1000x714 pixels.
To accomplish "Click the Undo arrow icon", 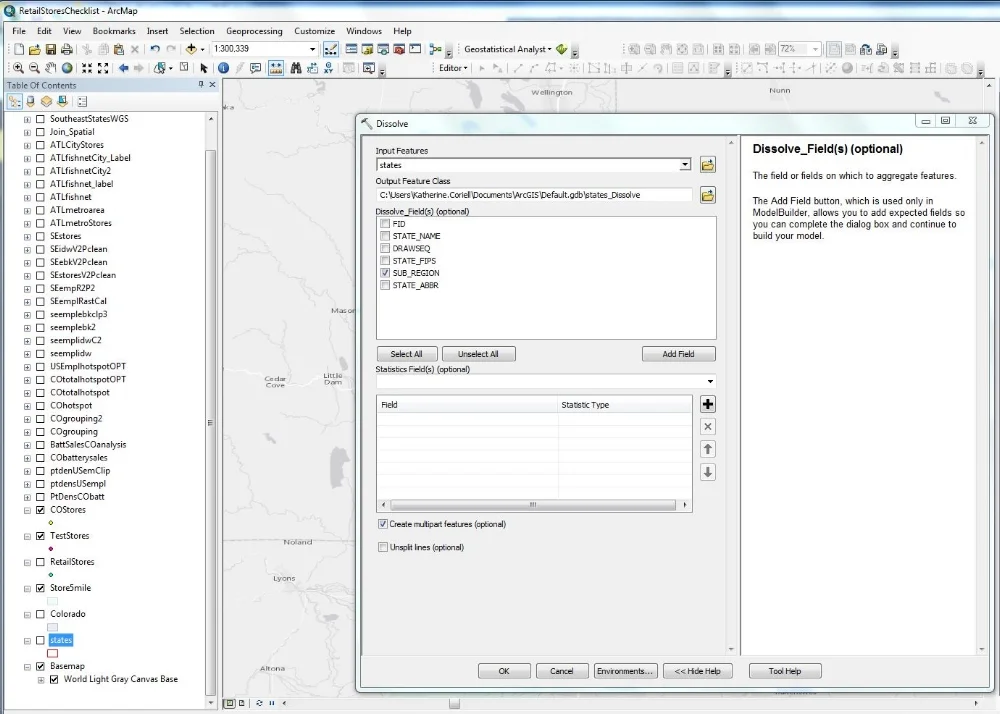I will 155,49.
